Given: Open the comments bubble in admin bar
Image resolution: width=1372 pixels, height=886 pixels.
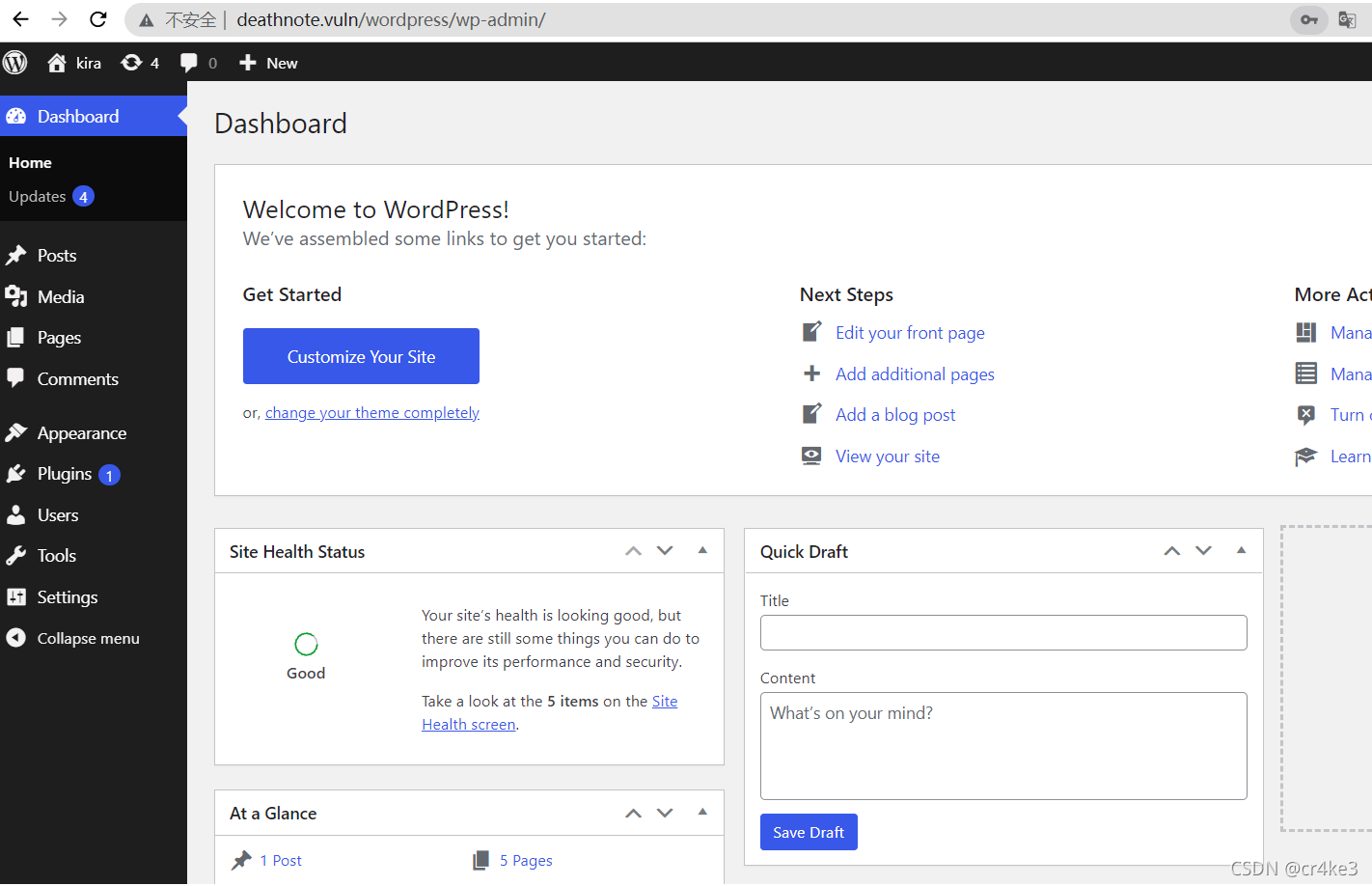Looking at the screenshot, I should pyautogui.click(x=189, y=63).
